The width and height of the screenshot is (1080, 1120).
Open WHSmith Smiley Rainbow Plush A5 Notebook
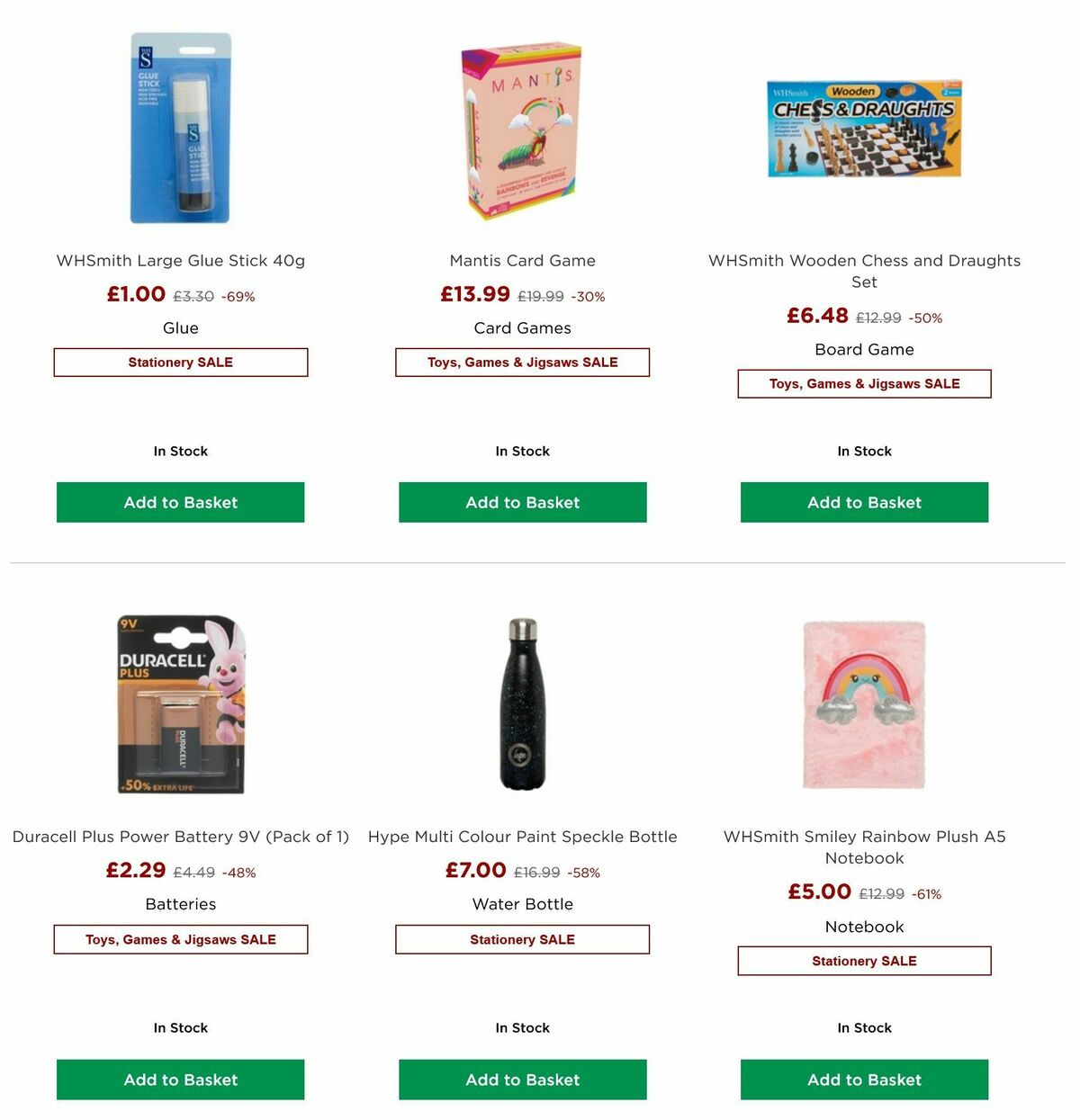[x=864, y=847]
